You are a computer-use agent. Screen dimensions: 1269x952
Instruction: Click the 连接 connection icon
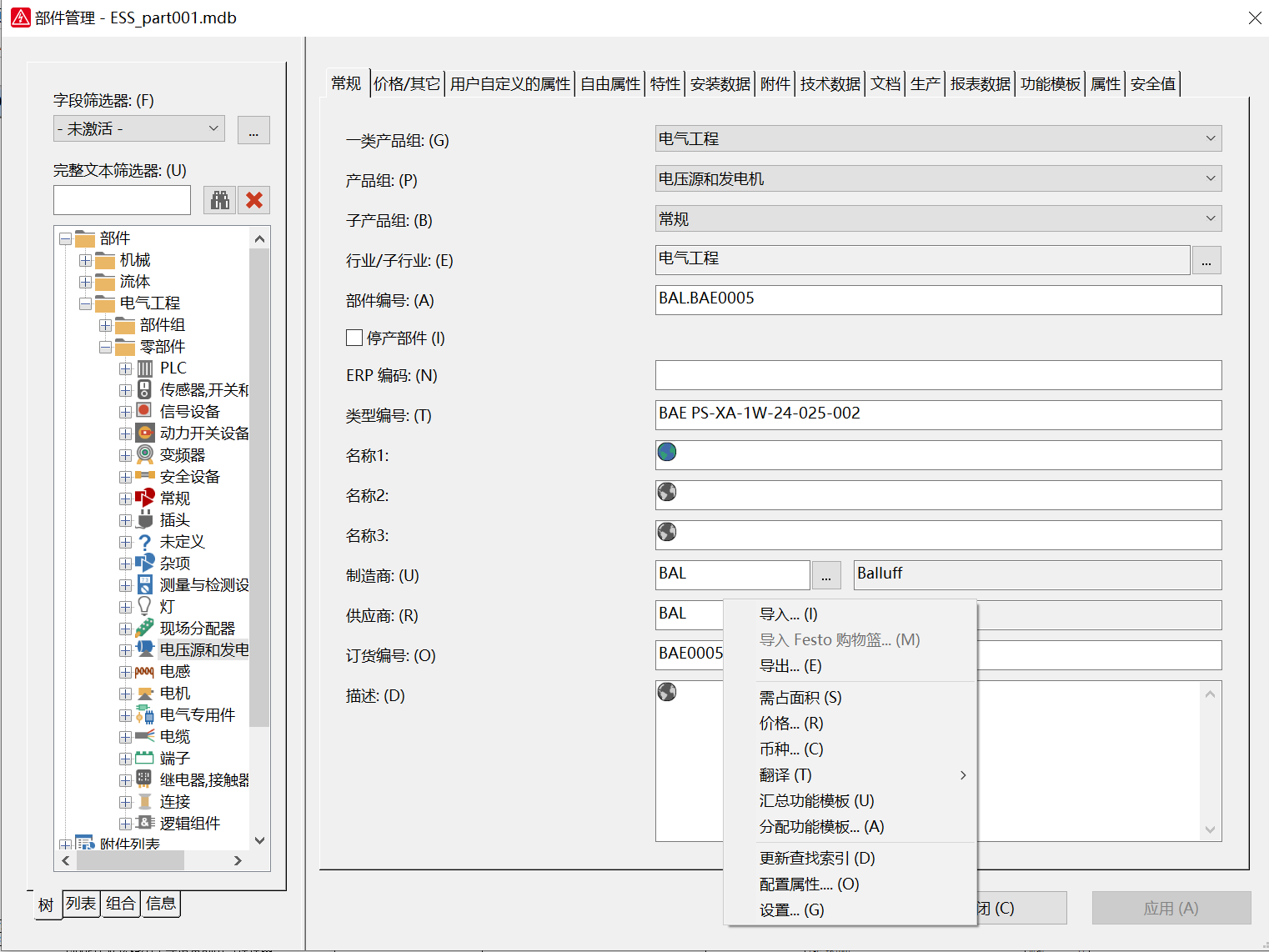point(145,802)
